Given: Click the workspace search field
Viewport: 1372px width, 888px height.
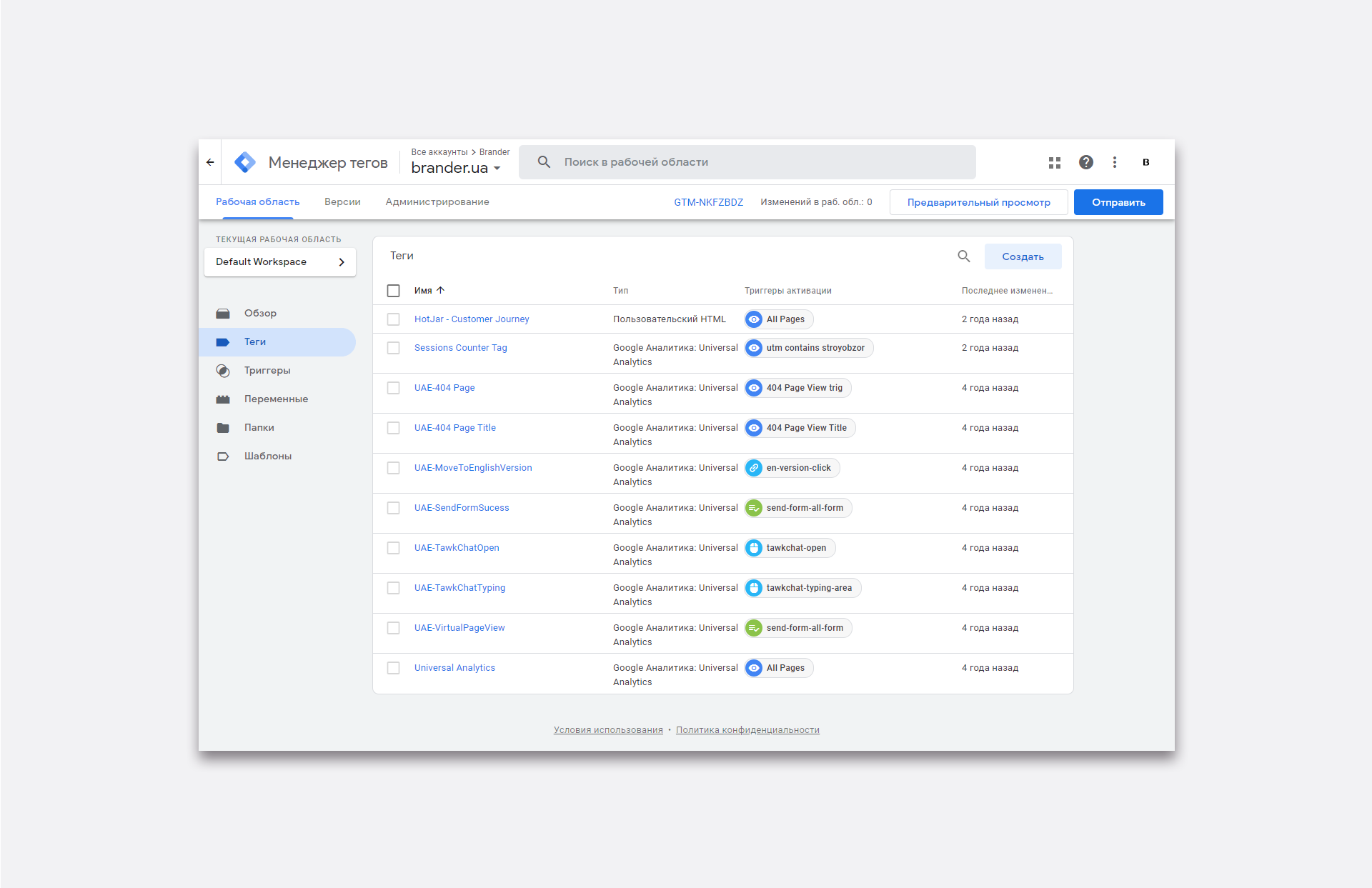Looking at the screenshot, I should (x=747, y=162).
